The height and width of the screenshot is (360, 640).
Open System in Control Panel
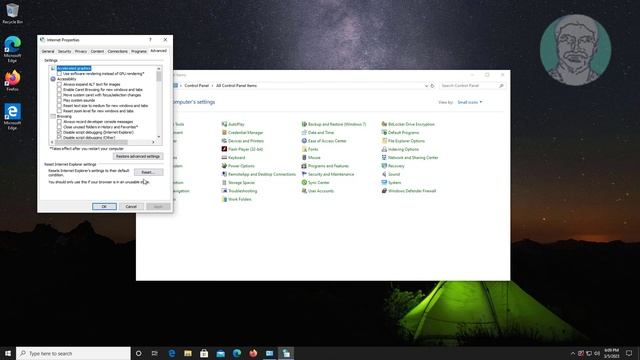click(x=391, y=183)
